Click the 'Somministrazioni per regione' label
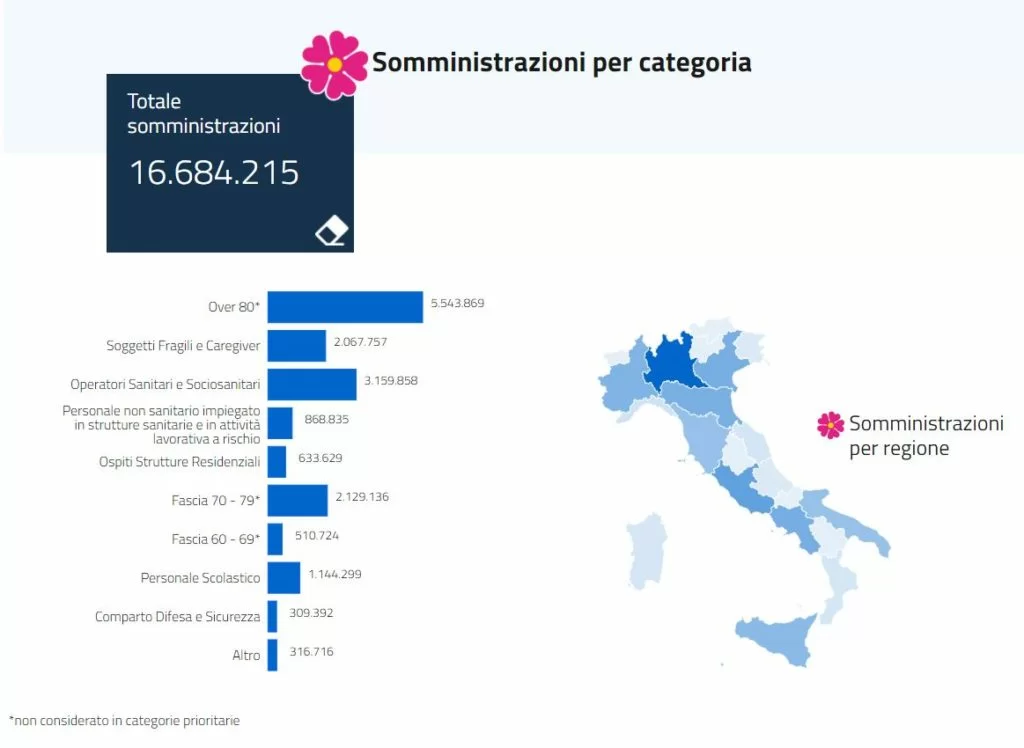 (x=925, y=436)
